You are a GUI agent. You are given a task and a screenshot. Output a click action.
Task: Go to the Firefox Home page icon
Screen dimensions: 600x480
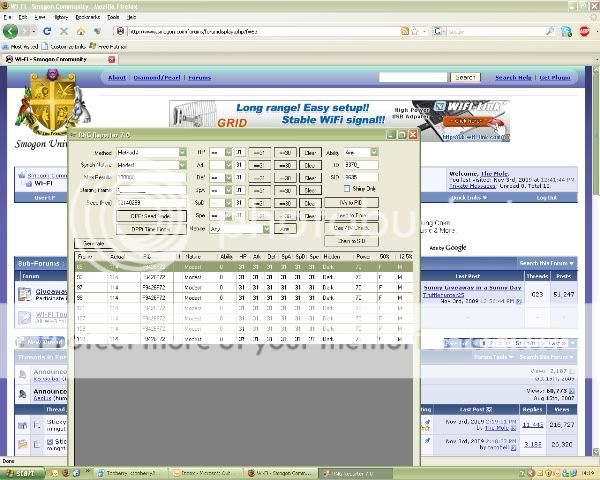(82, 31)
